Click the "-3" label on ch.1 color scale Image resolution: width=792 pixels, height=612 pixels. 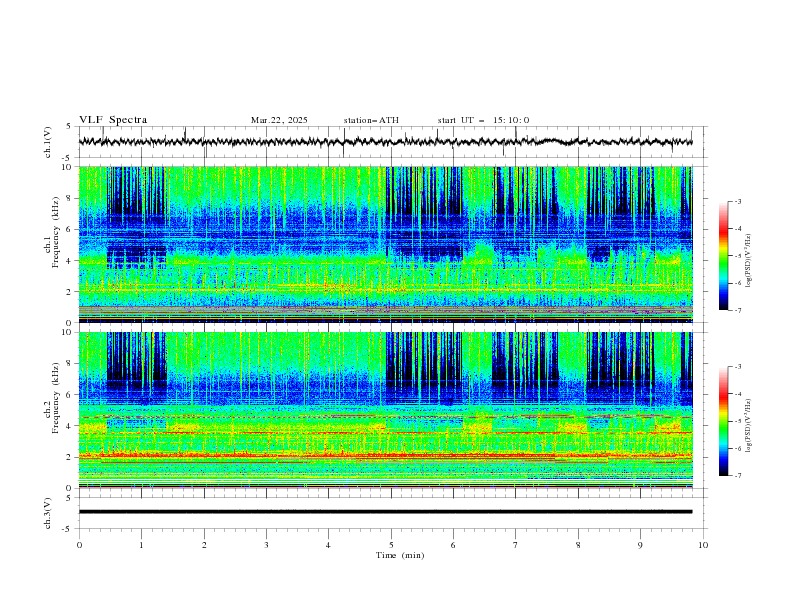point(738,201)
